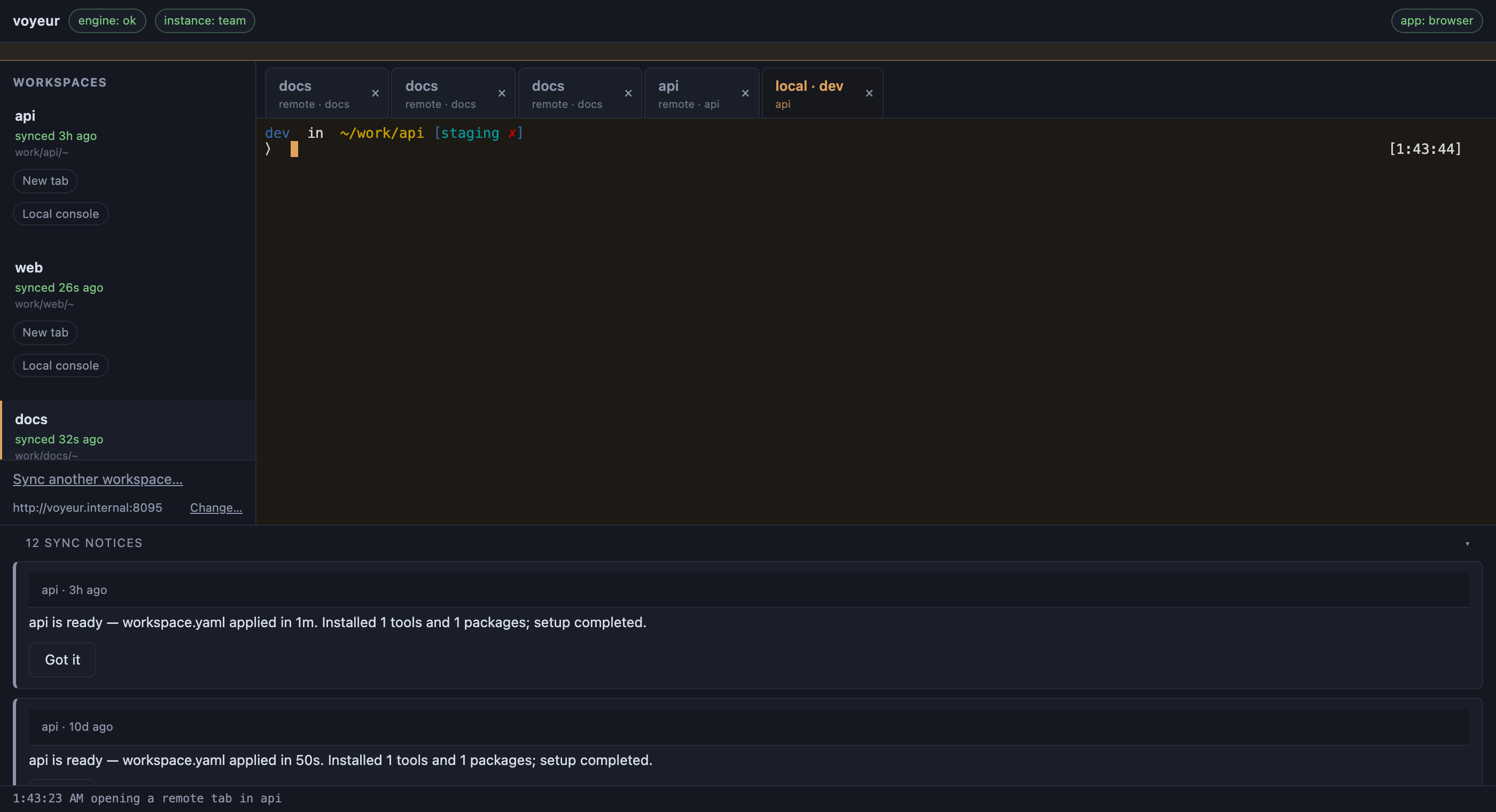The width and height of the screenshot is (1496, 812).
Task: Open New tab under api workspace
Action: pyautogui.click(x=45, y=181)
